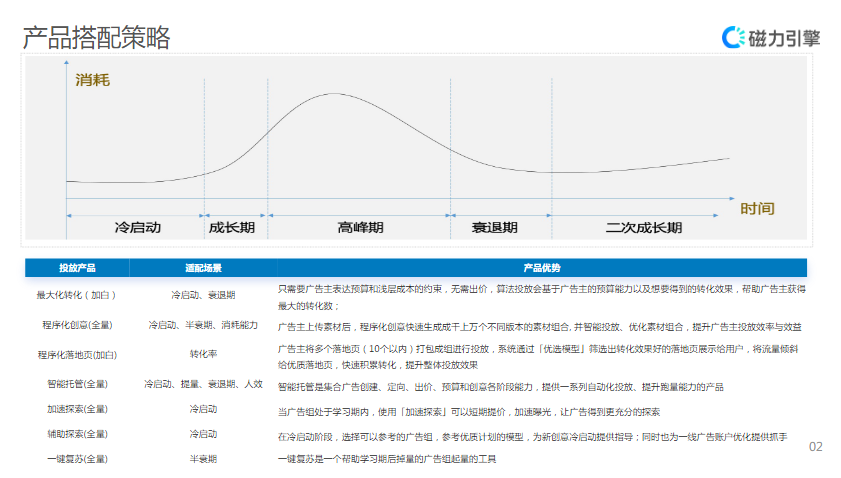Click the 磁力引擎 logo icon
The height and width of the screenshot is (478, 841).
[x=733, y=38]
